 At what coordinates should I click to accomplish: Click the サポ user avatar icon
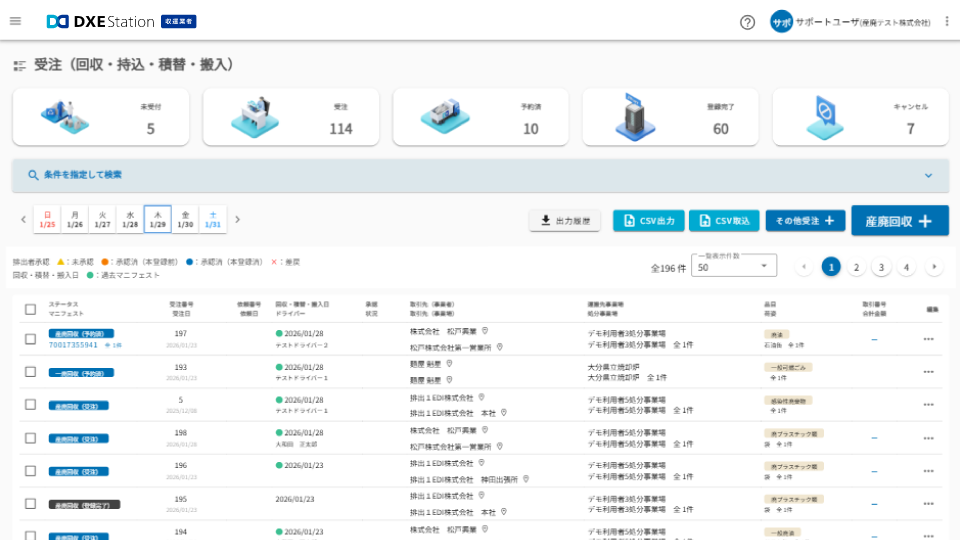[x=781, y=21]
